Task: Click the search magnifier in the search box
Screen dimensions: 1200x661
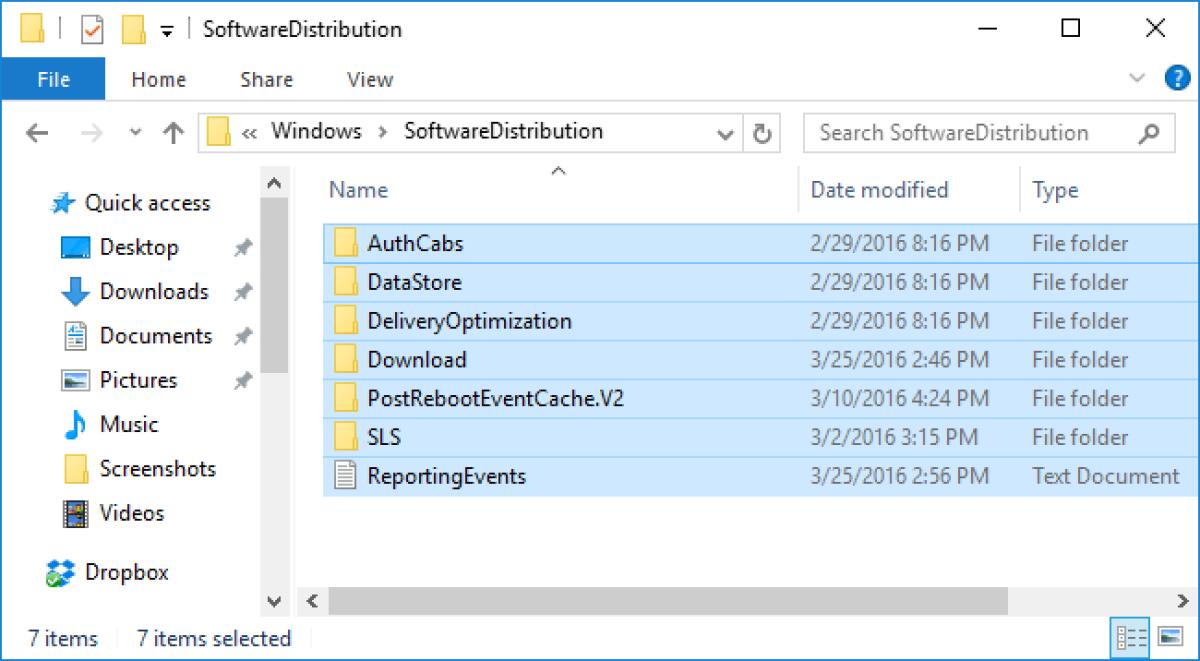Action: click(x=1150, y=132)
